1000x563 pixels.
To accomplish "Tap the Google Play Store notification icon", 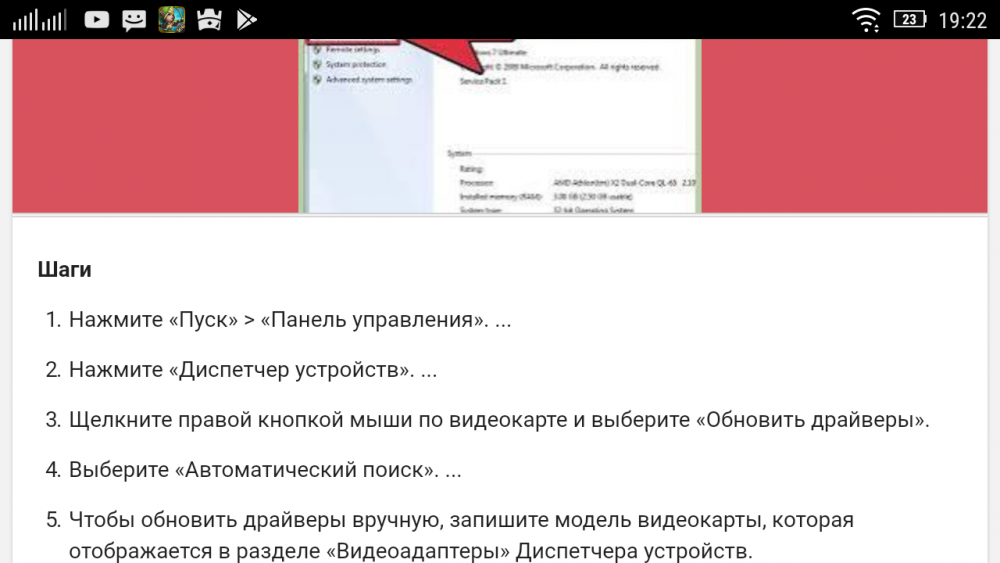I will (246, 20).
